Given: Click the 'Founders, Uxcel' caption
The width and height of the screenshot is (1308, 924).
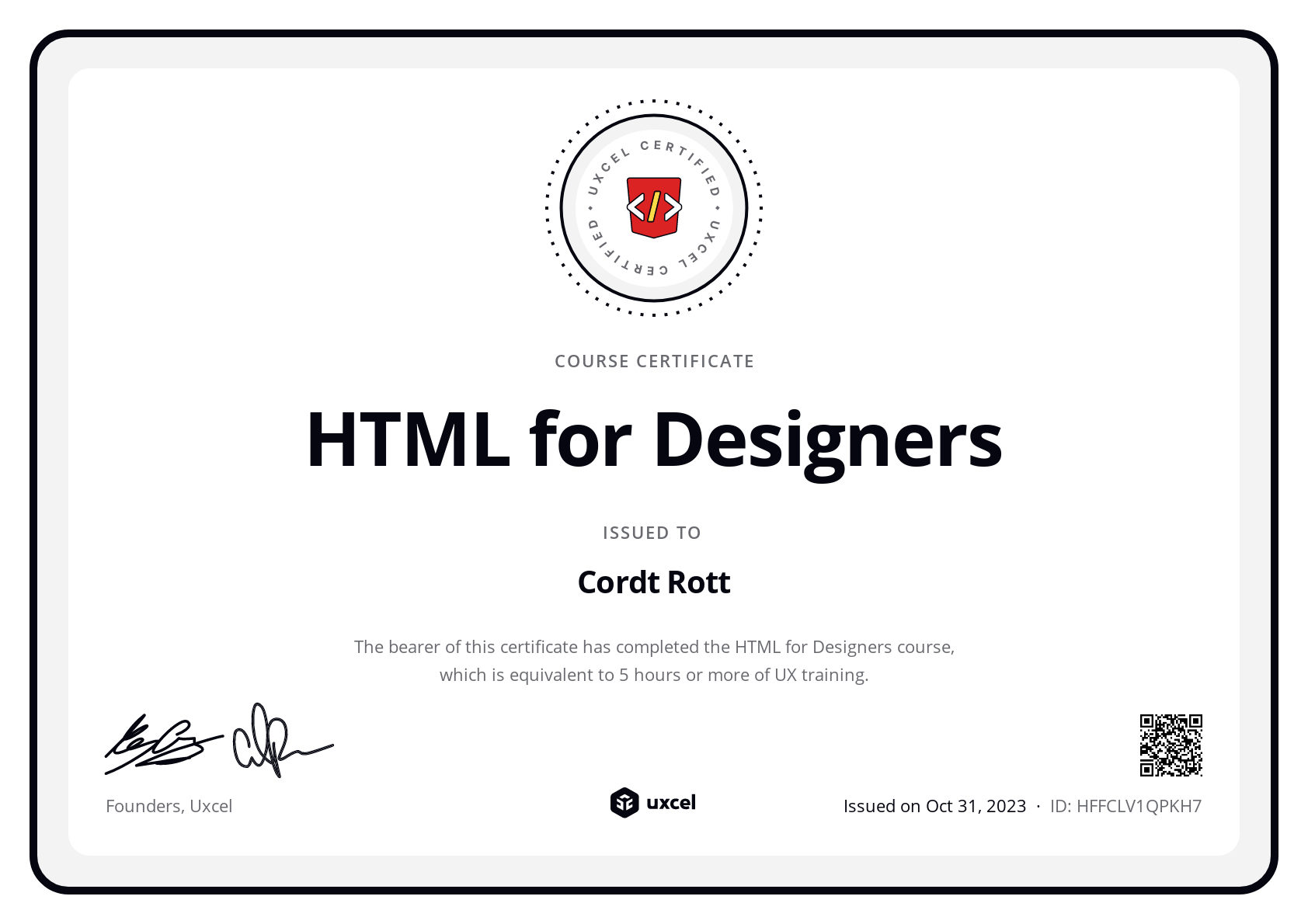Looking at the screenshot, I should click(x=169, y=806).
